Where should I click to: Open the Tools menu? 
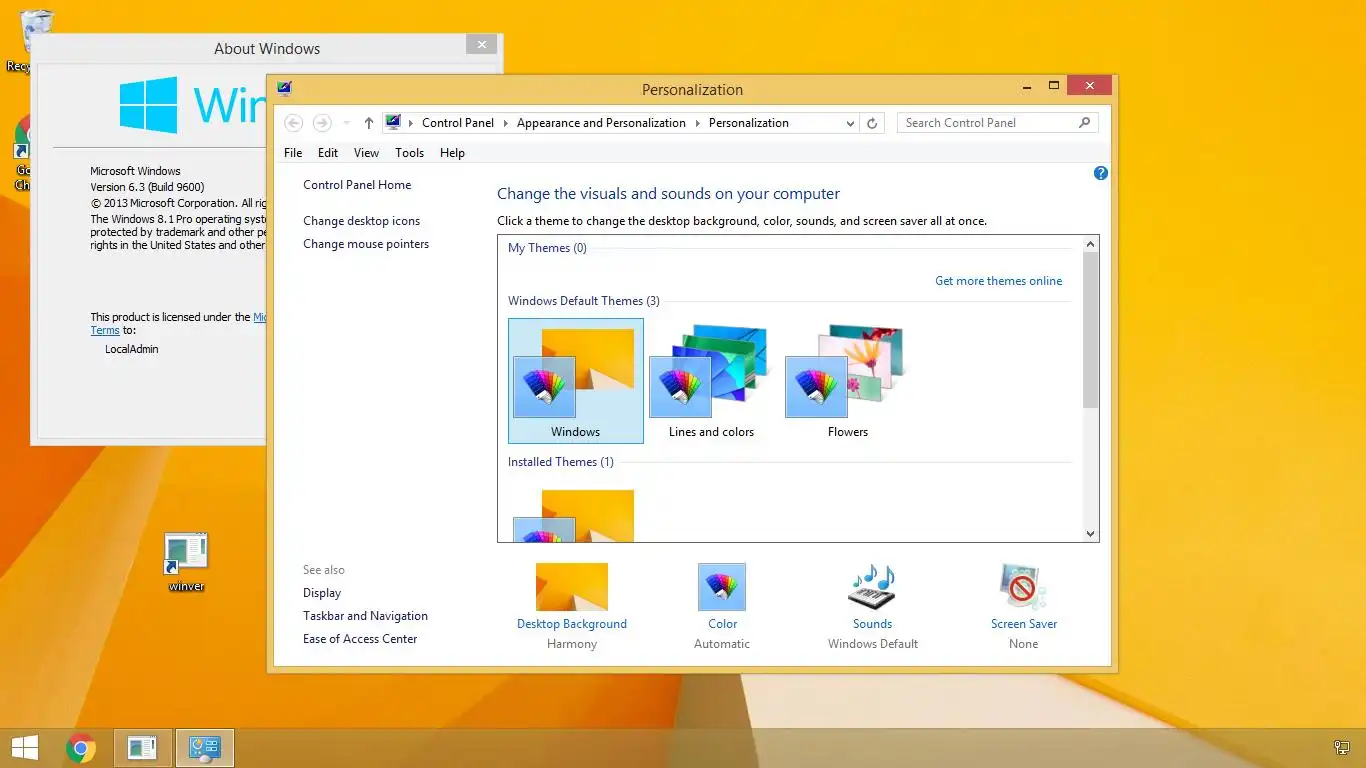pyautogui.click(x=409, y=153)
